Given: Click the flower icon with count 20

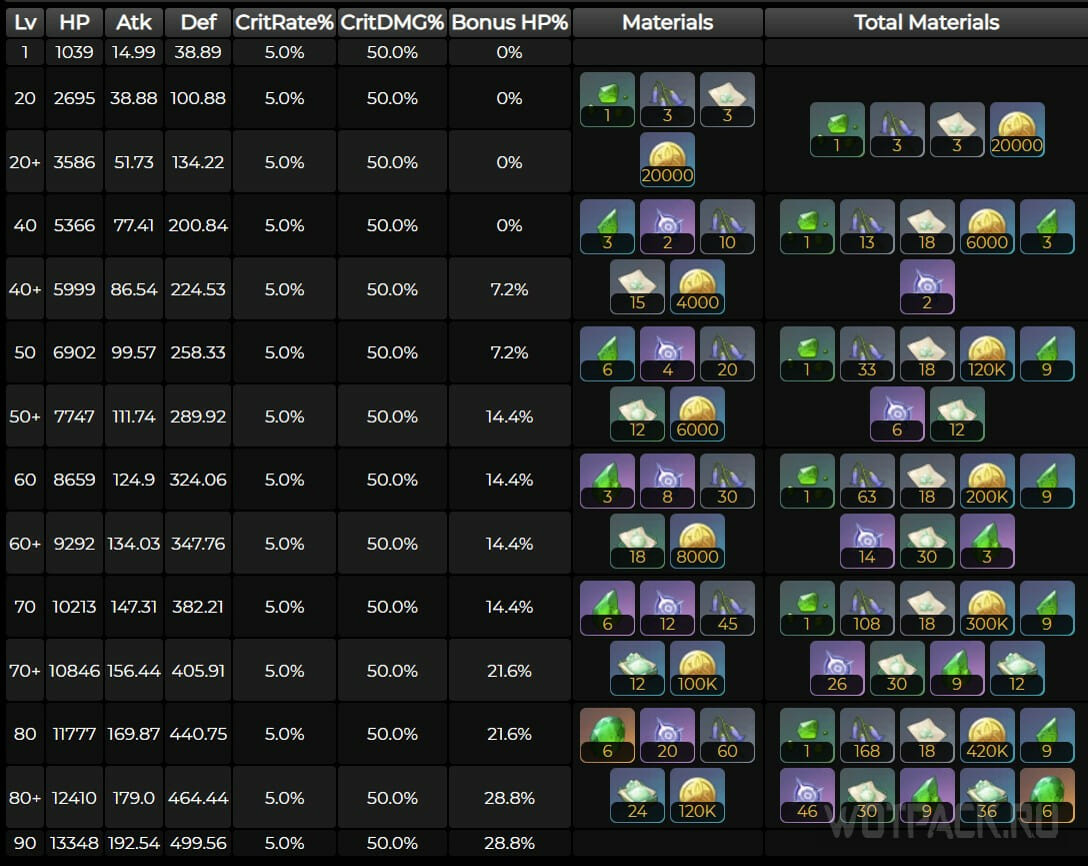Looking at the screenshot, I should 727,353.
